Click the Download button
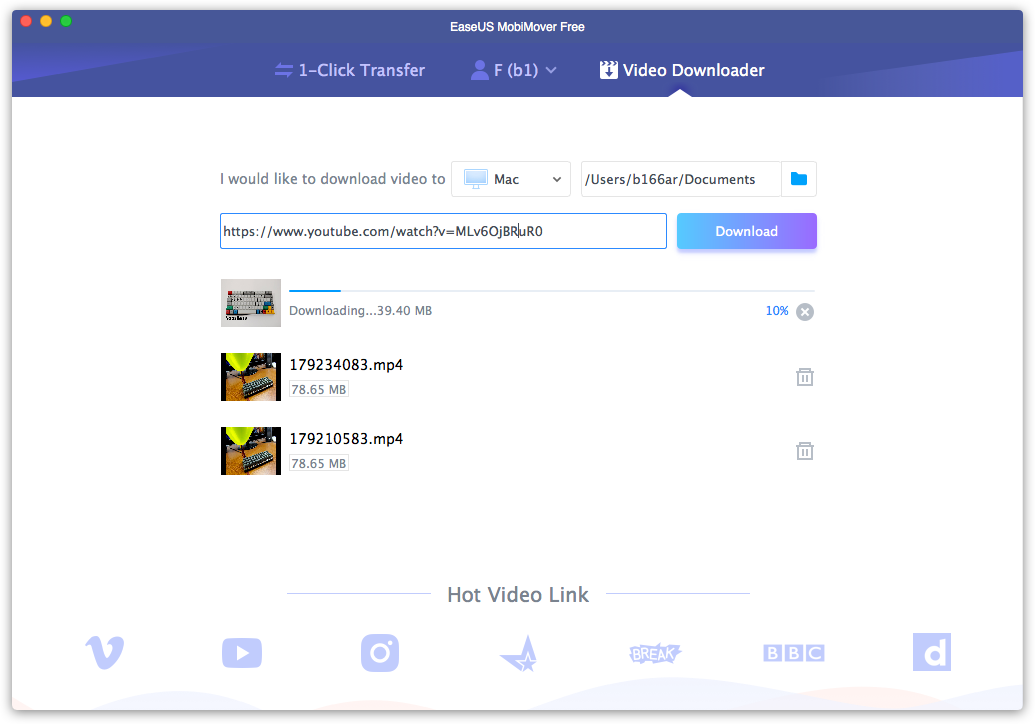The height and width of the screenshot is (724, 1035). tap(747, 231)
